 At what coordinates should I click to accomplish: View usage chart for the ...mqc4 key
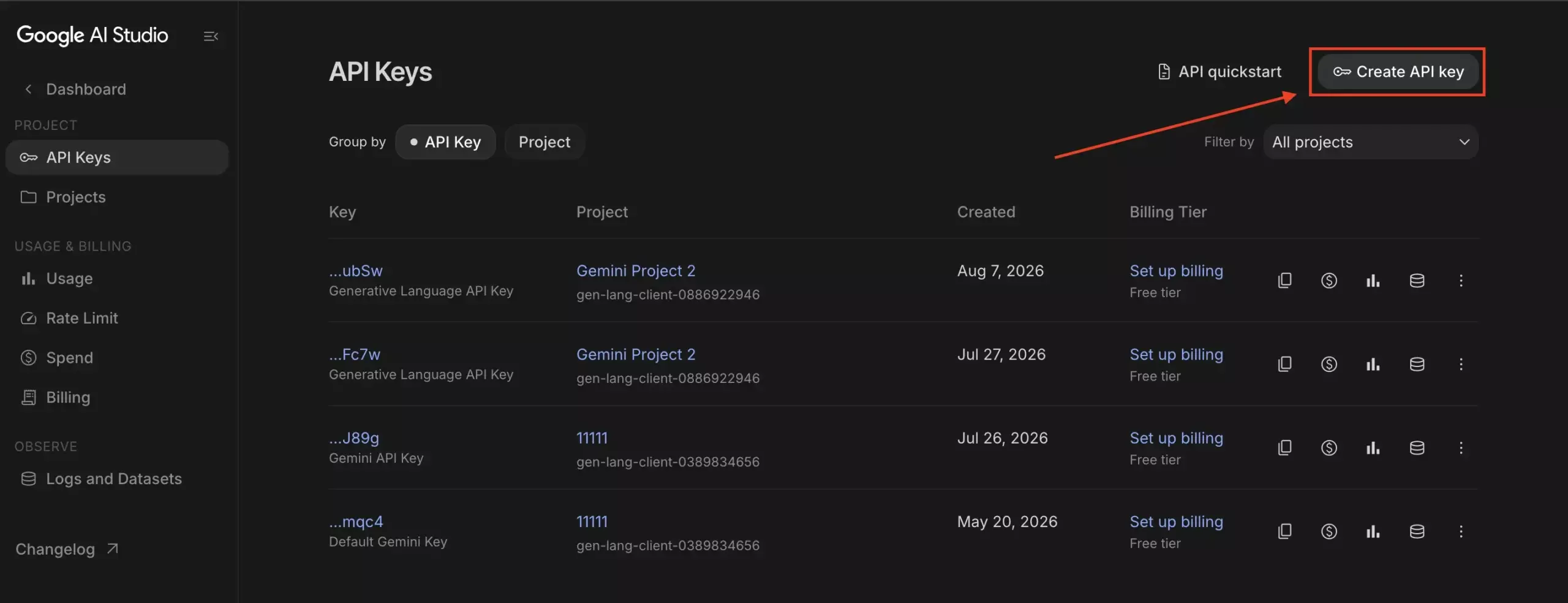(x=1373, y=531)
